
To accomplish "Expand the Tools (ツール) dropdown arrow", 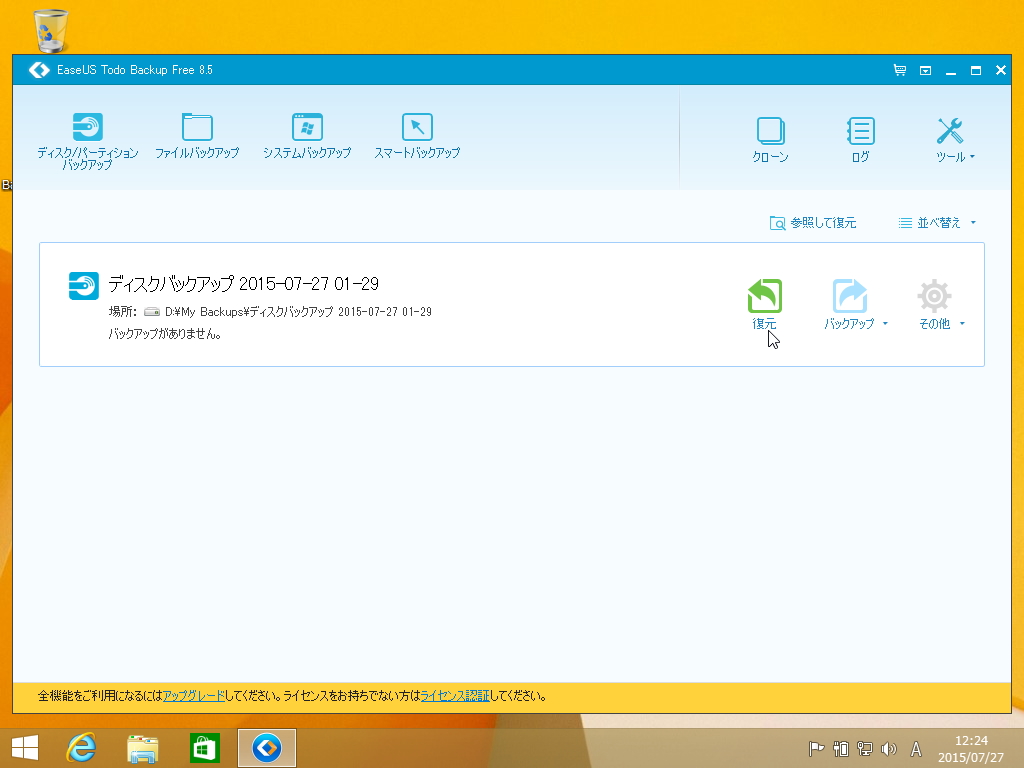I will (x=972, y=157).
